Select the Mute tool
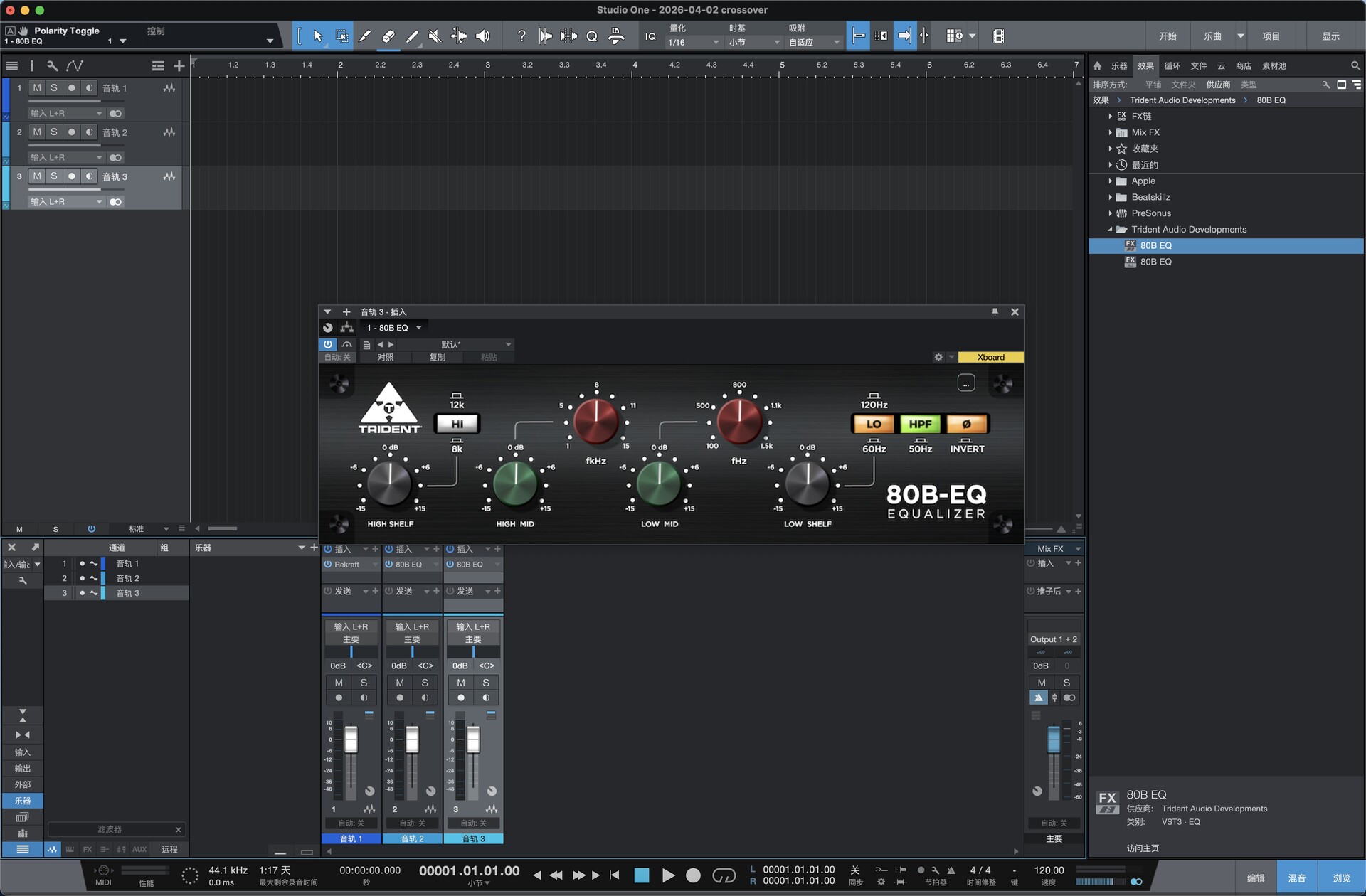The height and width of the screenshot is (896, 1366). (435, 36)
